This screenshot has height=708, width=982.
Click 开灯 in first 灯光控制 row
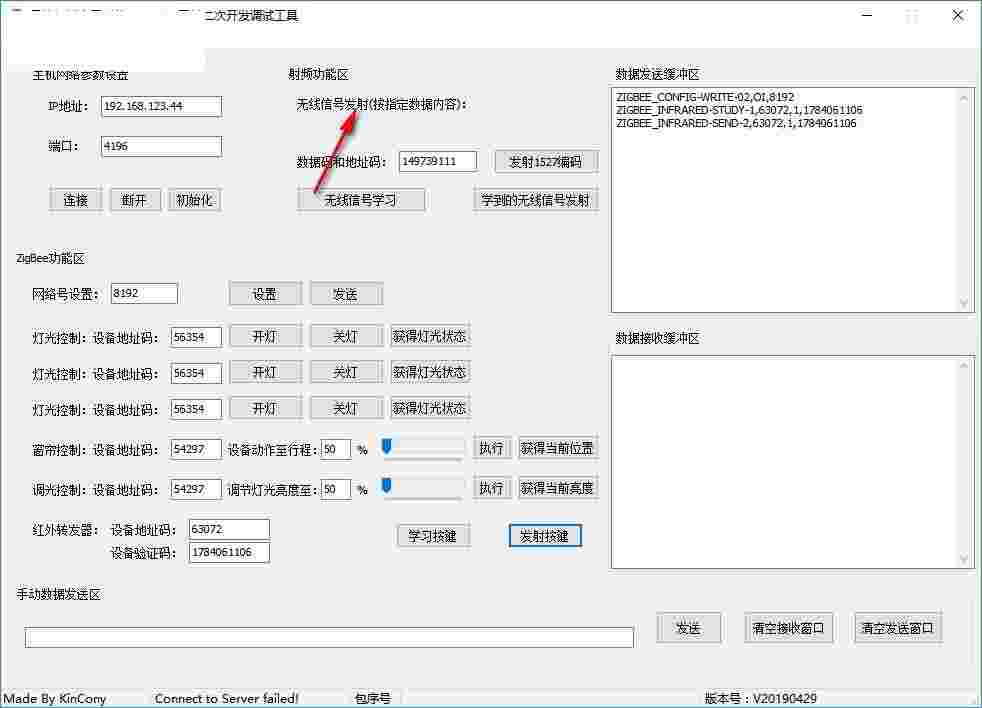(265, 336)
